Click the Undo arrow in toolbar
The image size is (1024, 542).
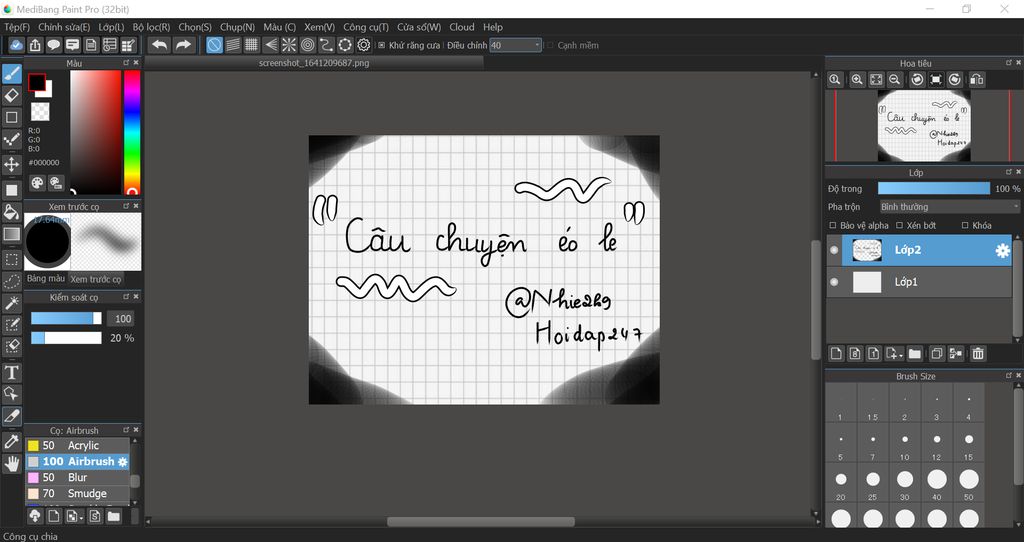pyautogui.click(x=159, y=44)
